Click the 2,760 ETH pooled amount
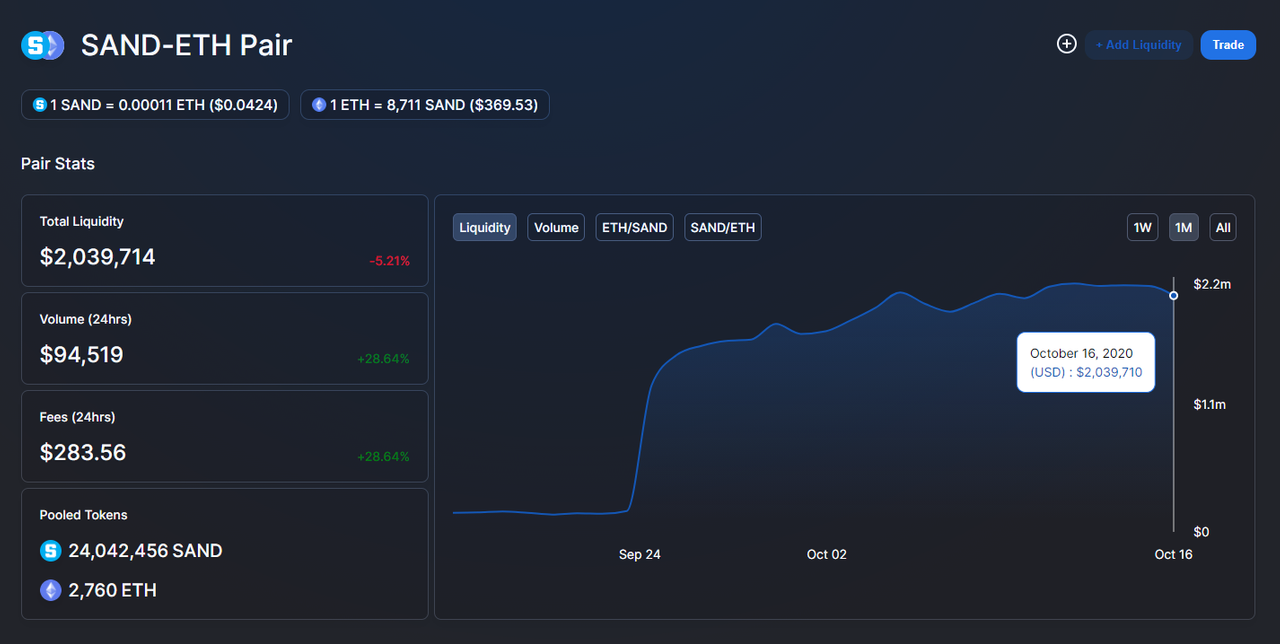1280x644 pixels. coord(112,590)
